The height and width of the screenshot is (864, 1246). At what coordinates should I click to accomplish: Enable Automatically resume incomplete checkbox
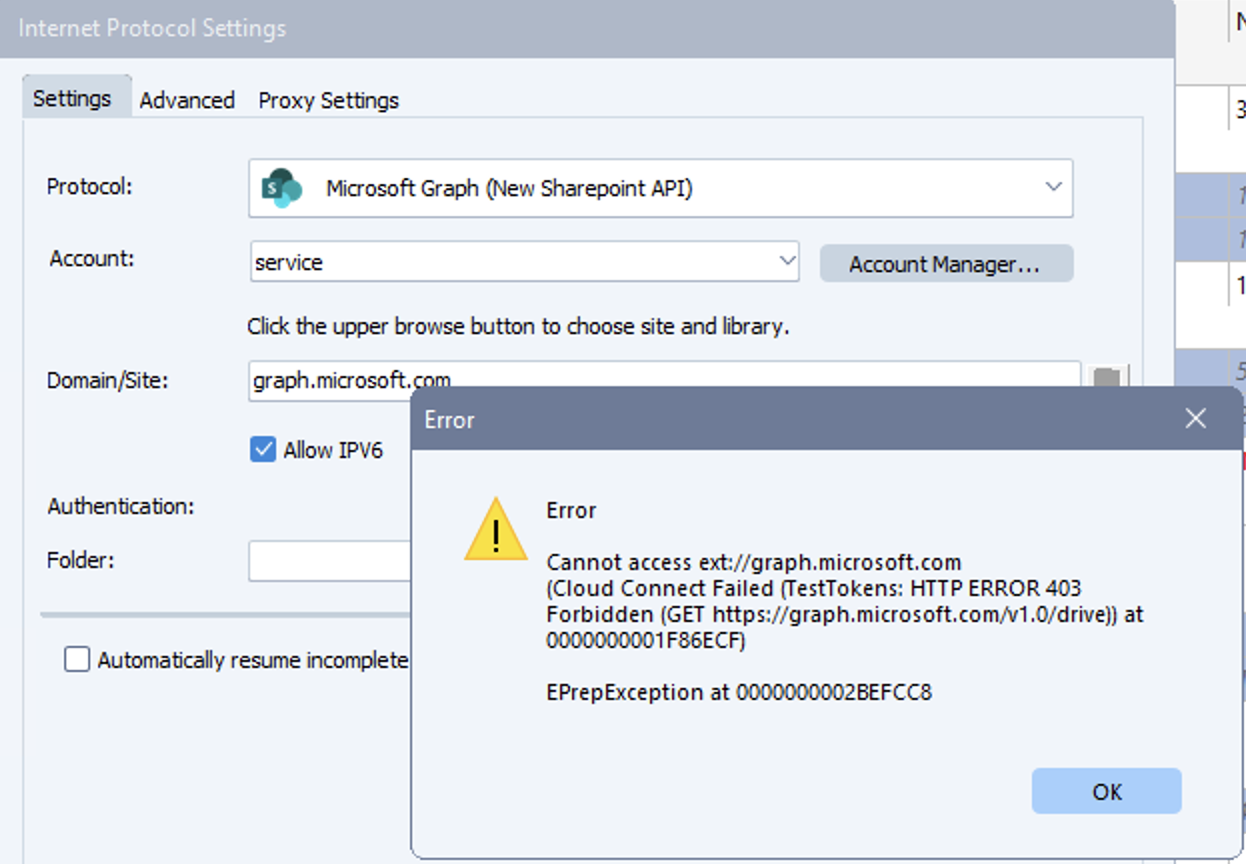click(x=77, y=660)
